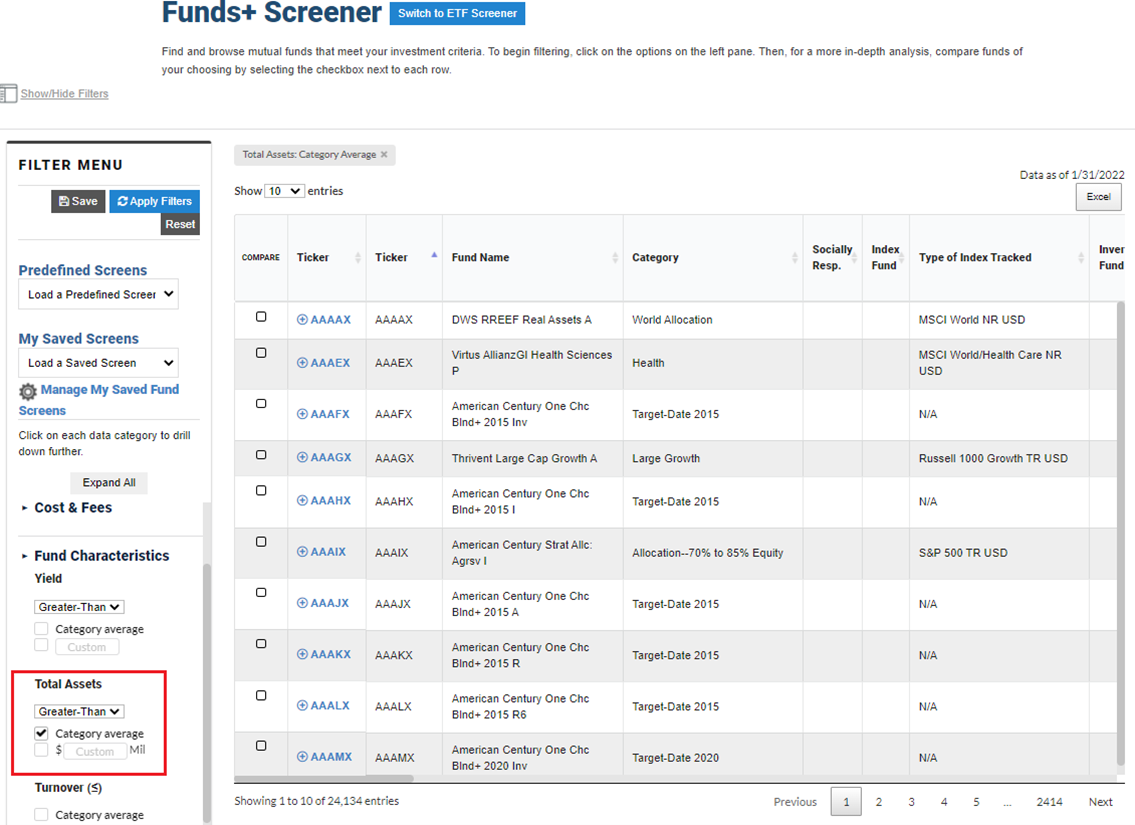Sort the Socially Resp. column

pyautogui.click(x=854, y=258)
